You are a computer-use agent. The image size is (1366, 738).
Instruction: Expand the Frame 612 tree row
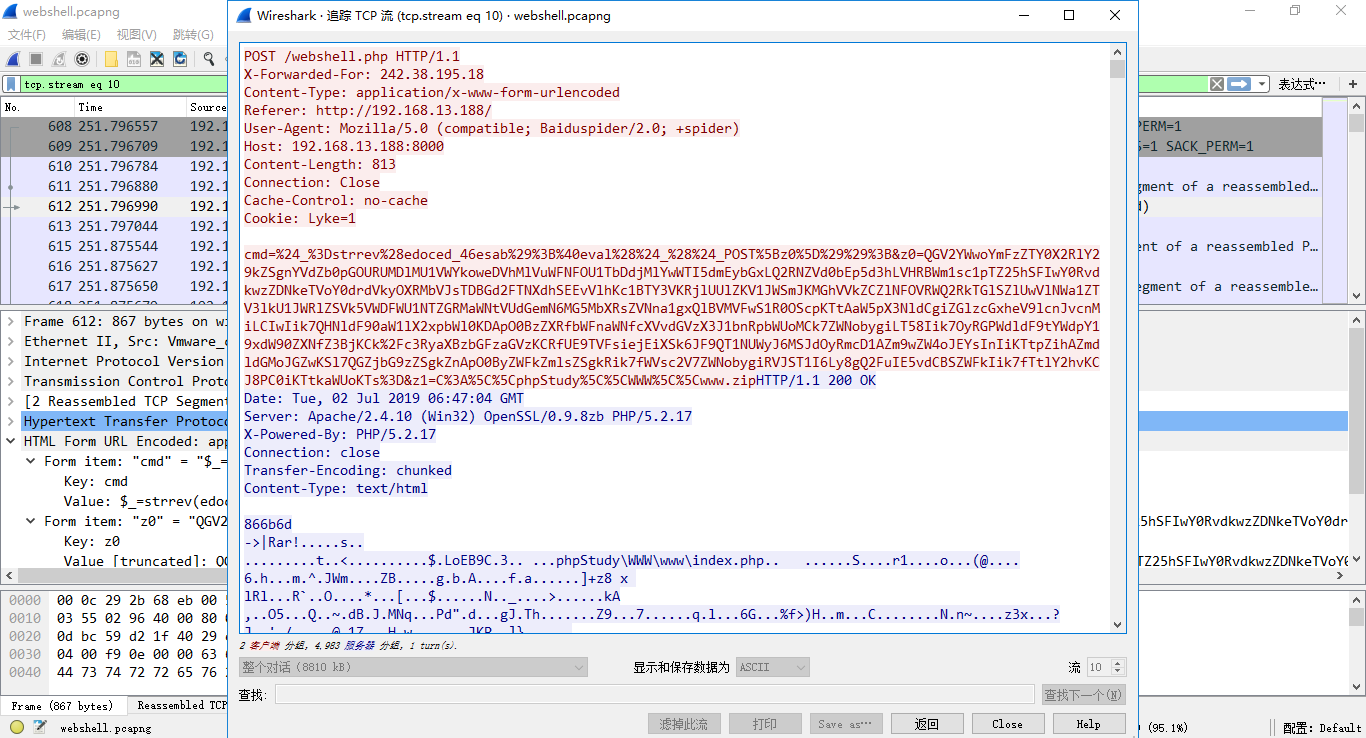point(11,321)
